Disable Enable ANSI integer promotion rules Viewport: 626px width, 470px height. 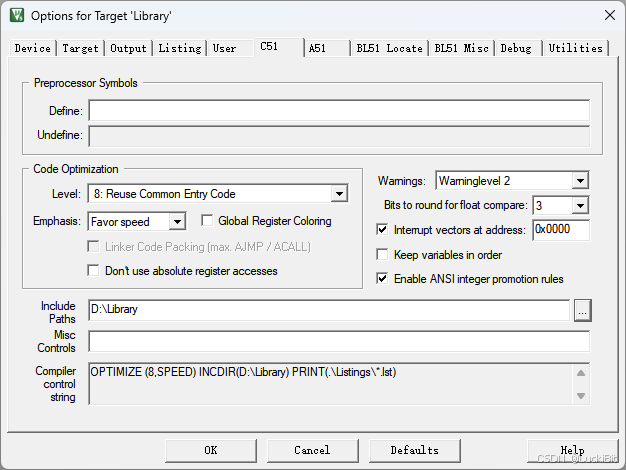tap(382, 278)
